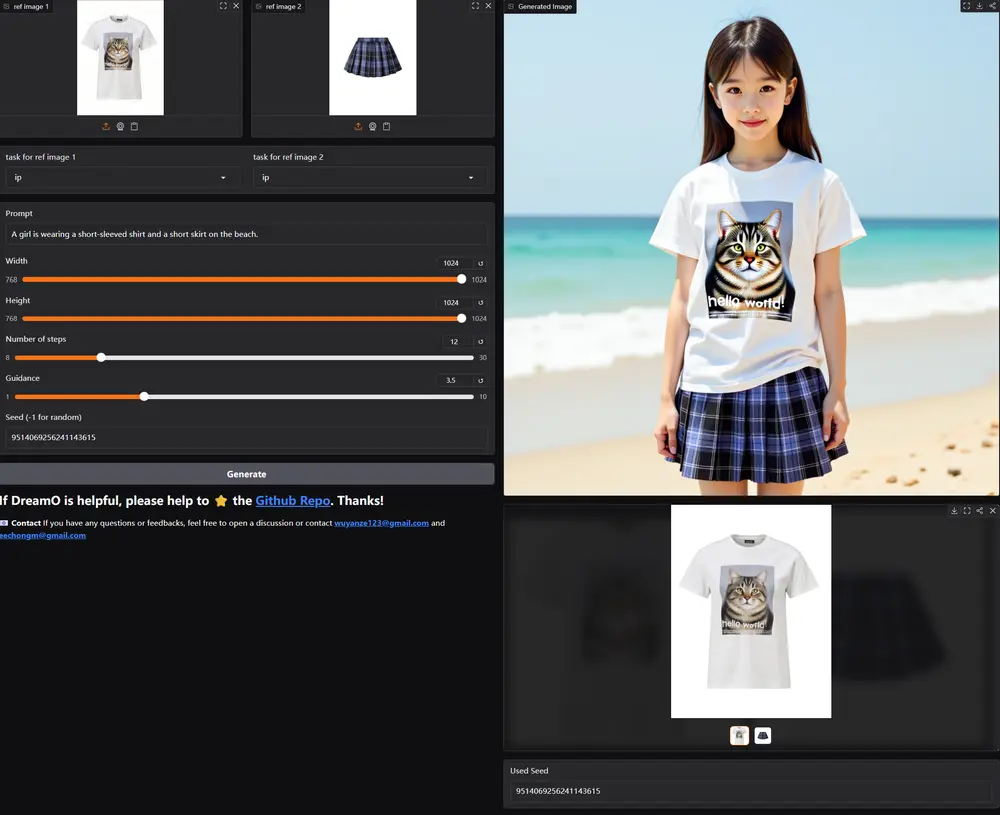The image size is (1000, 815).
Task: Click the upload icon under ref image 2
Action: (358, 126)
